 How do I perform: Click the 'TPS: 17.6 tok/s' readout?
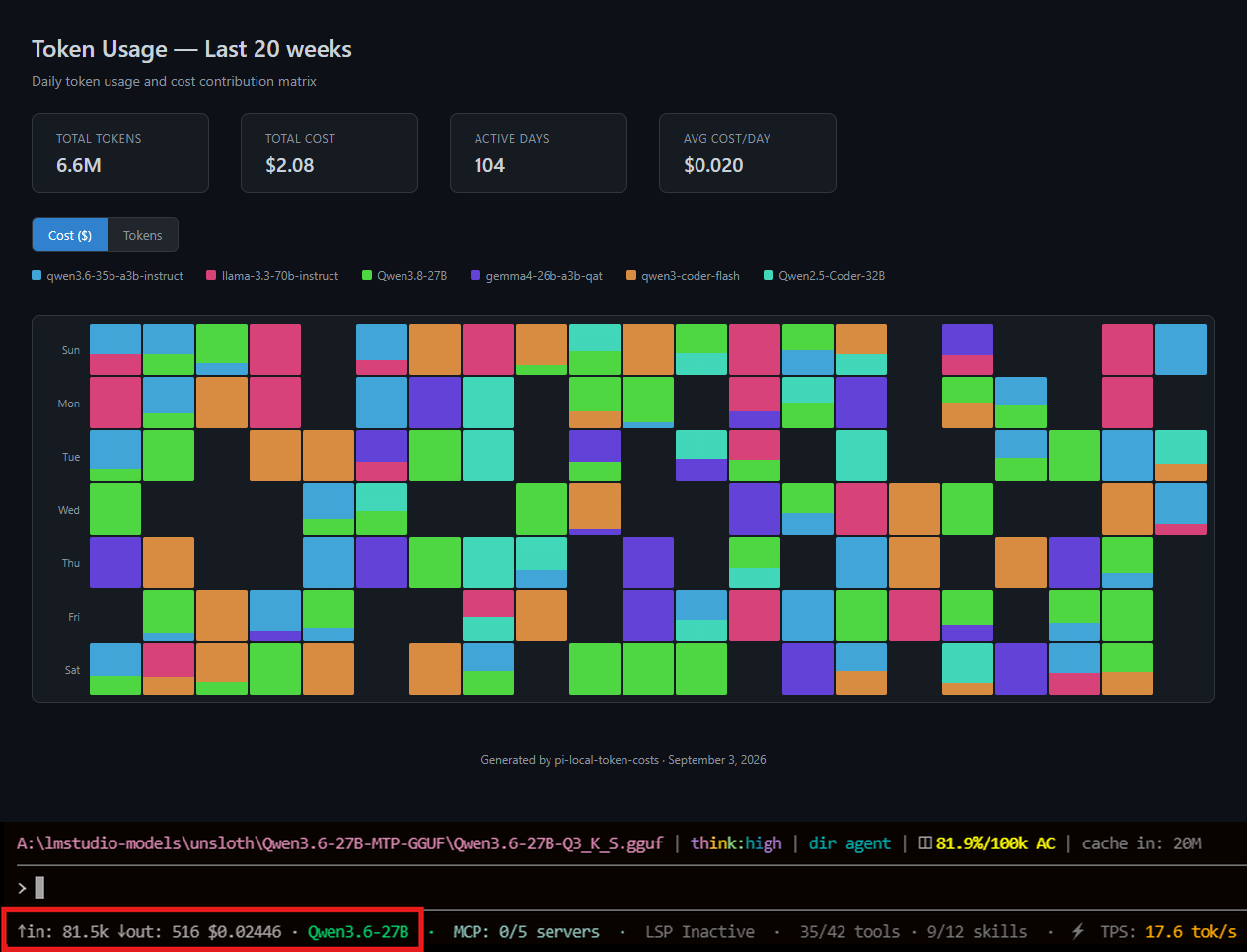point(1168,931)
